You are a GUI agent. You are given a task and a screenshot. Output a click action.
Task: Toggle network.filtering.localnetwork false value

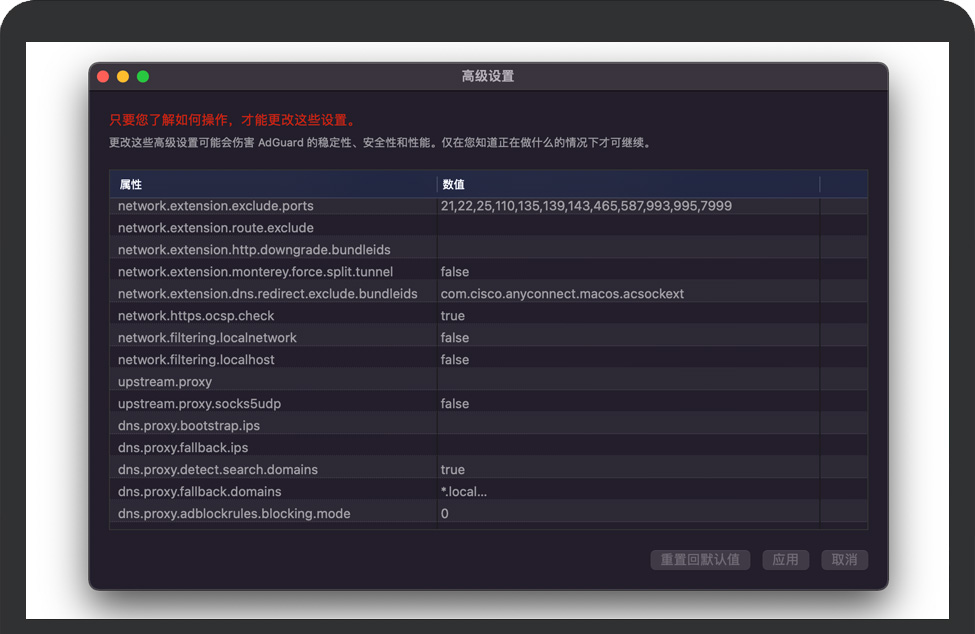point(455,338)
